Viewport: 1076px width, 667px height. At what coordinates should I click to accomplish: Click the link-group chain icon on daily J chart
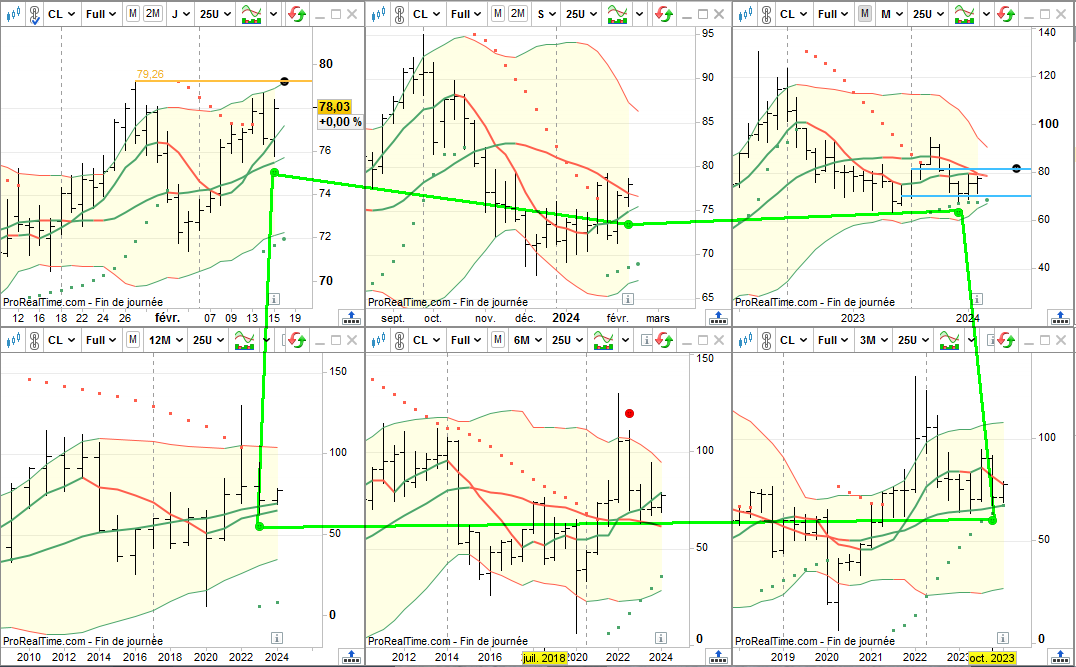point(34,14)
